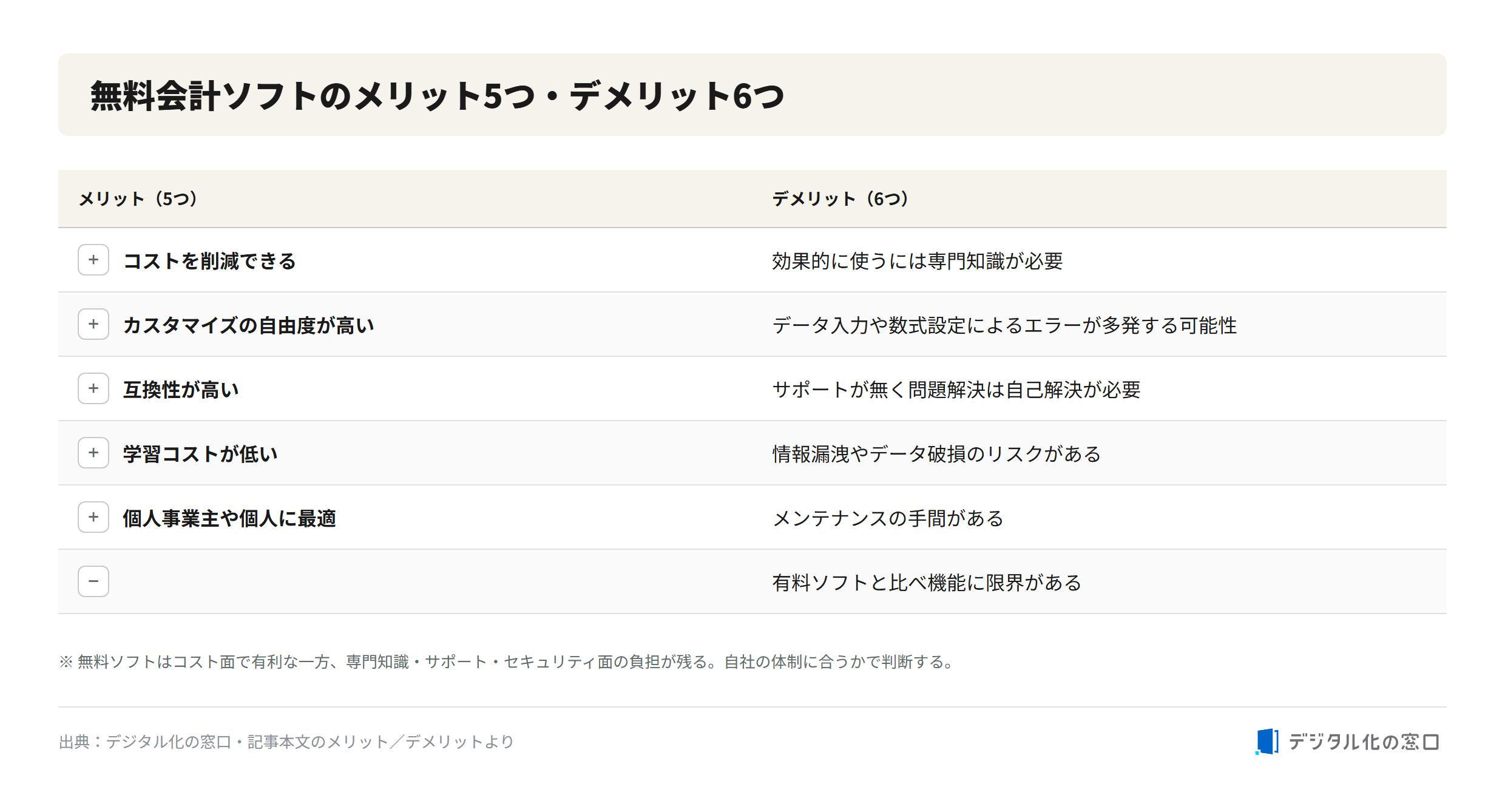Click 情報漏洩やデータ破損のリスクがある text

937,454
